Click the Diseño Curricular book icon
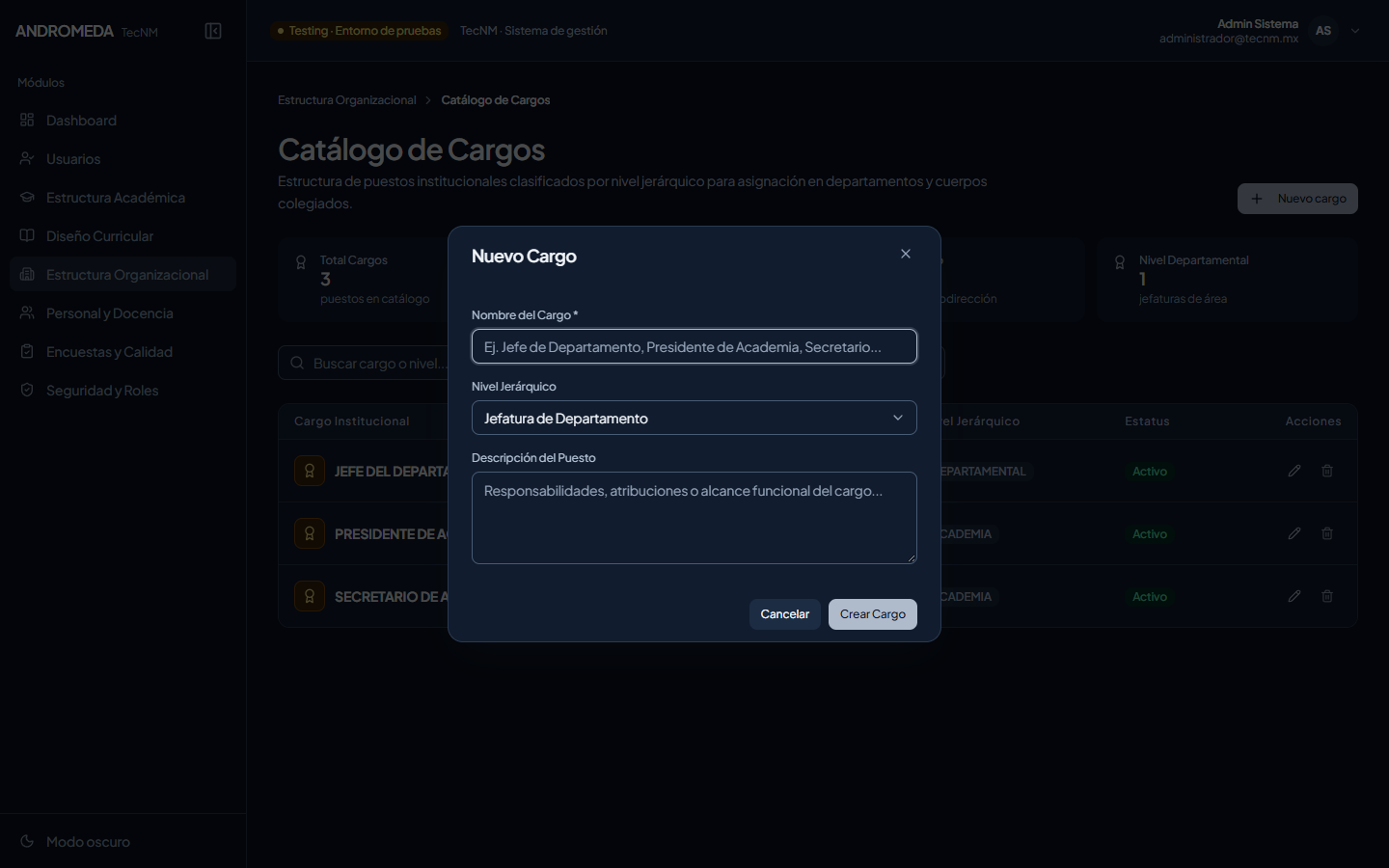This screenshot has width=1389, height=868. point(27,235)
